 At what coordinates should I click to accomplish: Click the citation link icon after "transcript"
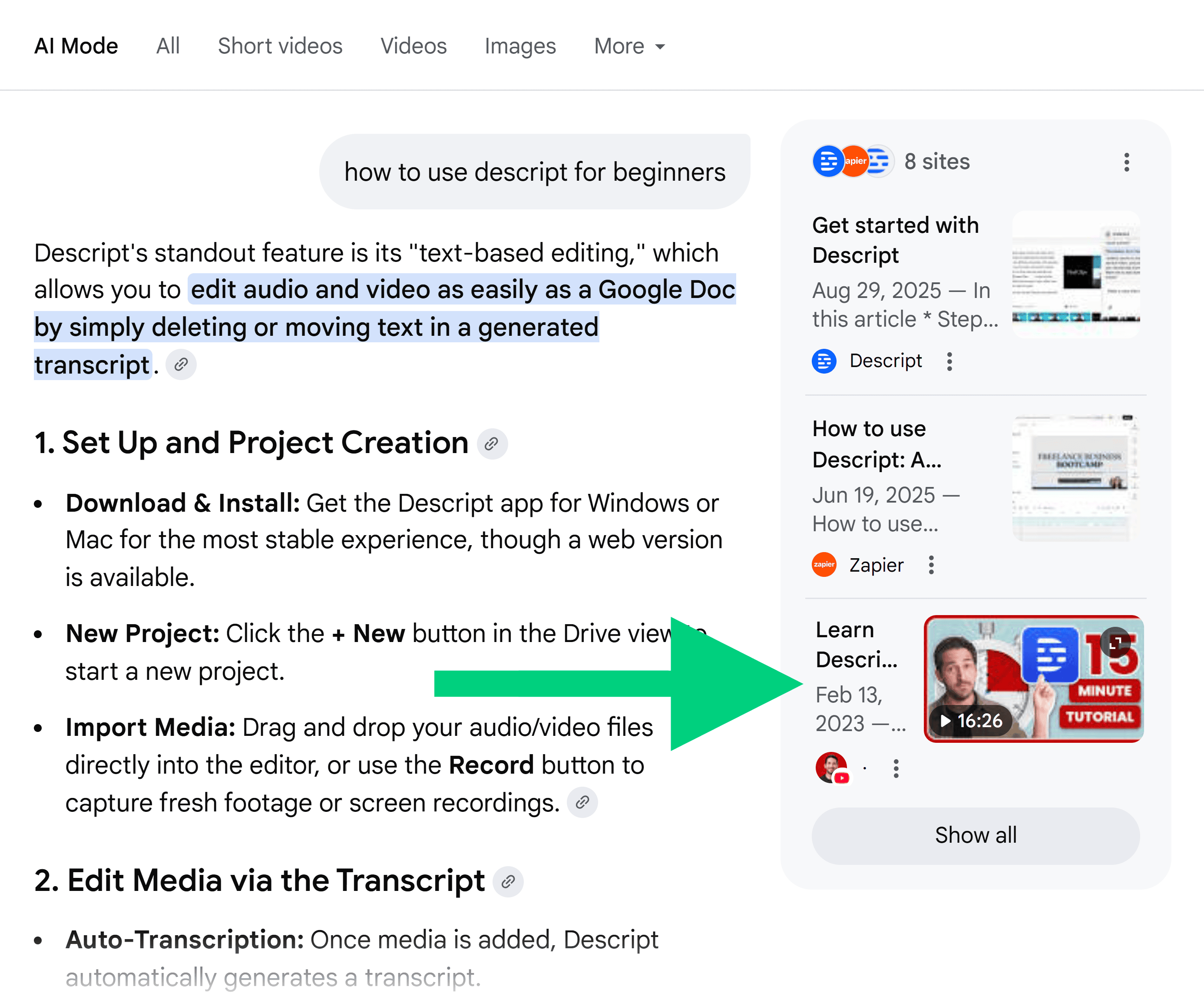click(181, 364)
